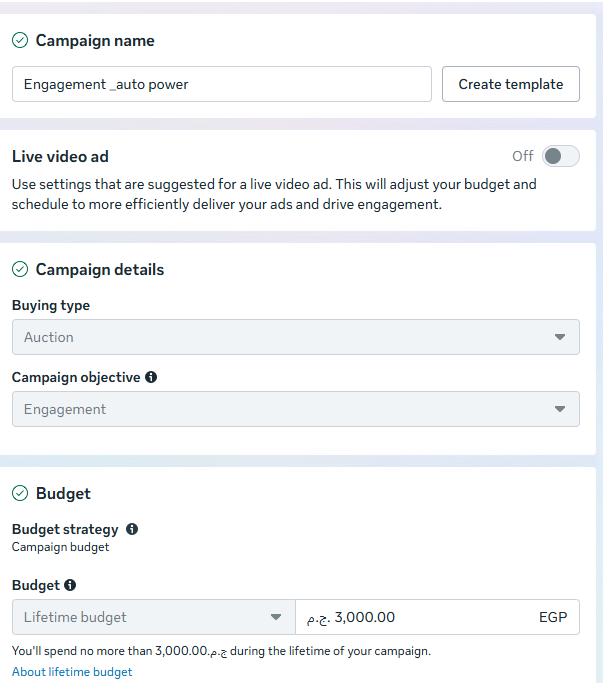
Task: Click the Live video ad heading
Action: [x=60, y=156]
